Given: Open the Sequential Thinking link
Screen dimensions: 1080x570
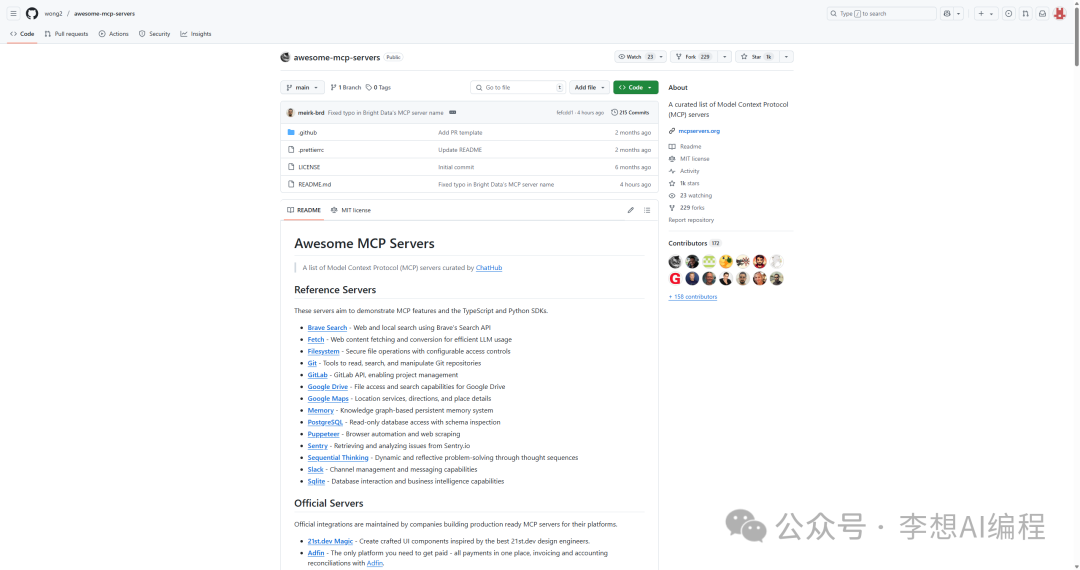Looking at the screenshot, I should [338, 458].
